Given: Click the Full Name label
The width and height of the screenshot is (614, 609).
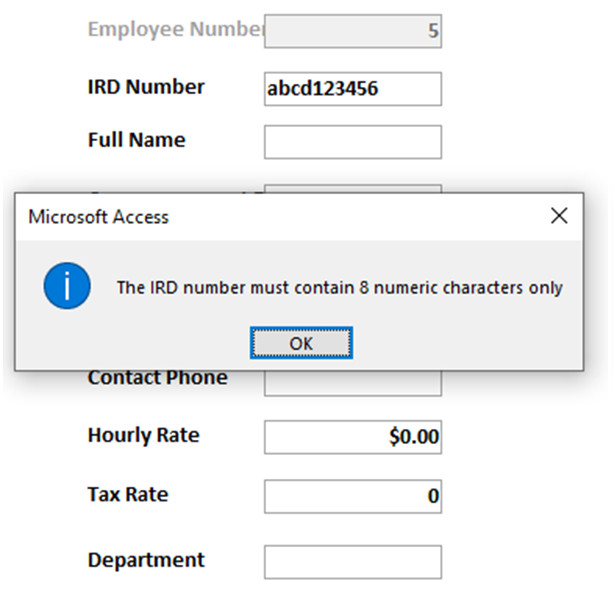Looking at the screenshot, I should pos(136,140).
